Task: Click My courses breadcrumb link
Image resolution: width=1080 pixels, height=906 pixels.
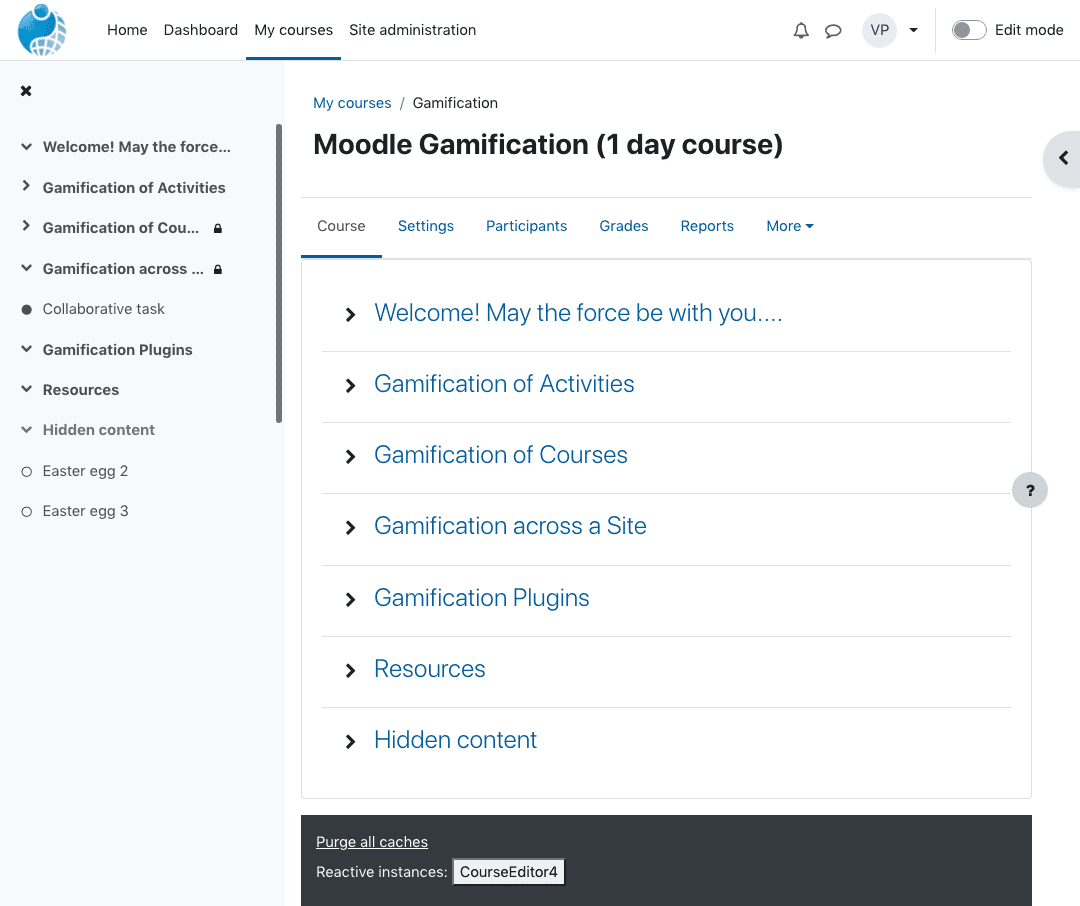Action: (x=352, y=103)
